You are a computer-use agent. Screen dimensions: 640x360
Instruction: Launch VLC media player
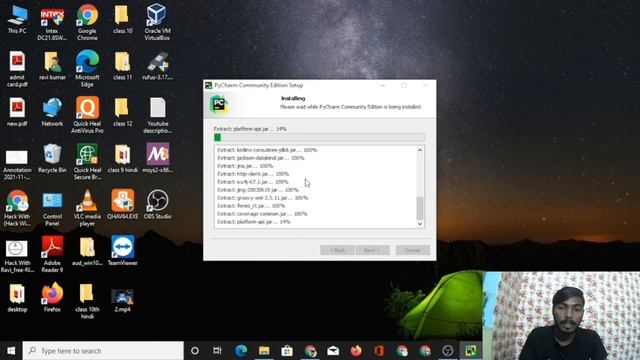point(87,208)
